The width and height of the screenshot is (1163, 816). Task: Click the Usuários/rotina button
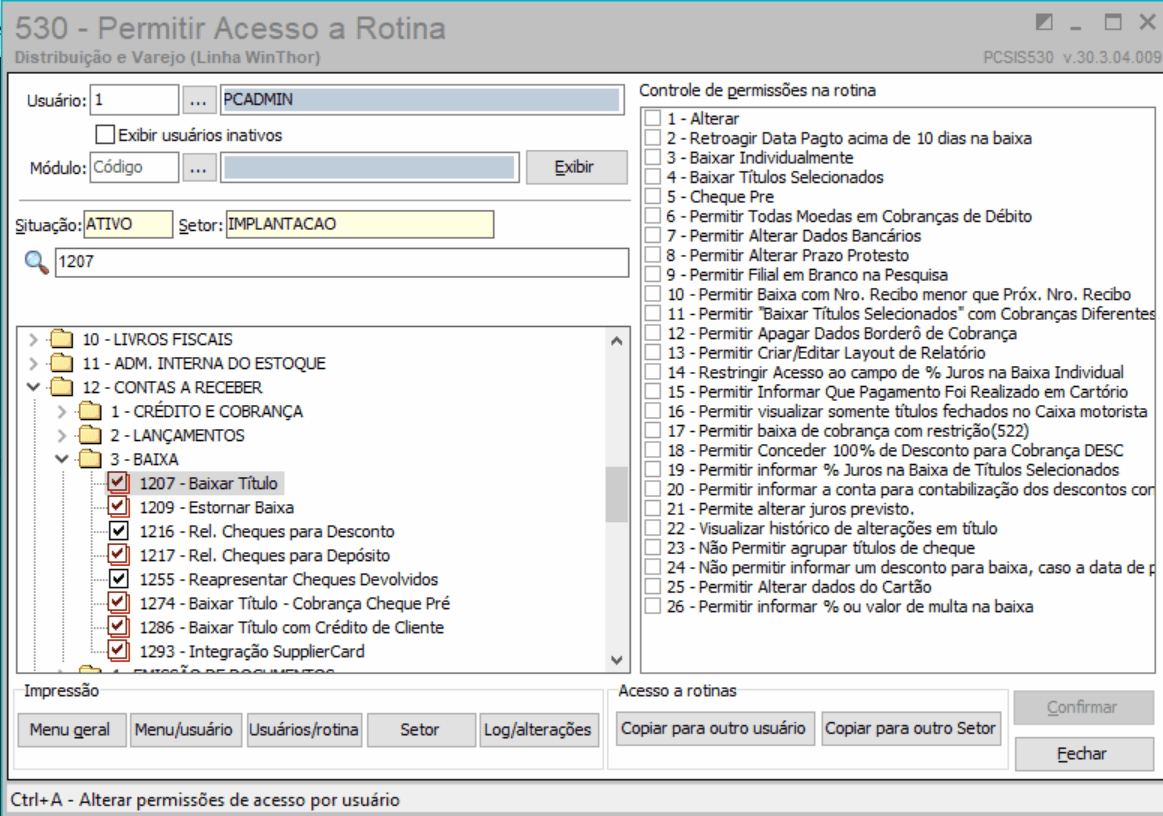click(x=304, y=730)
